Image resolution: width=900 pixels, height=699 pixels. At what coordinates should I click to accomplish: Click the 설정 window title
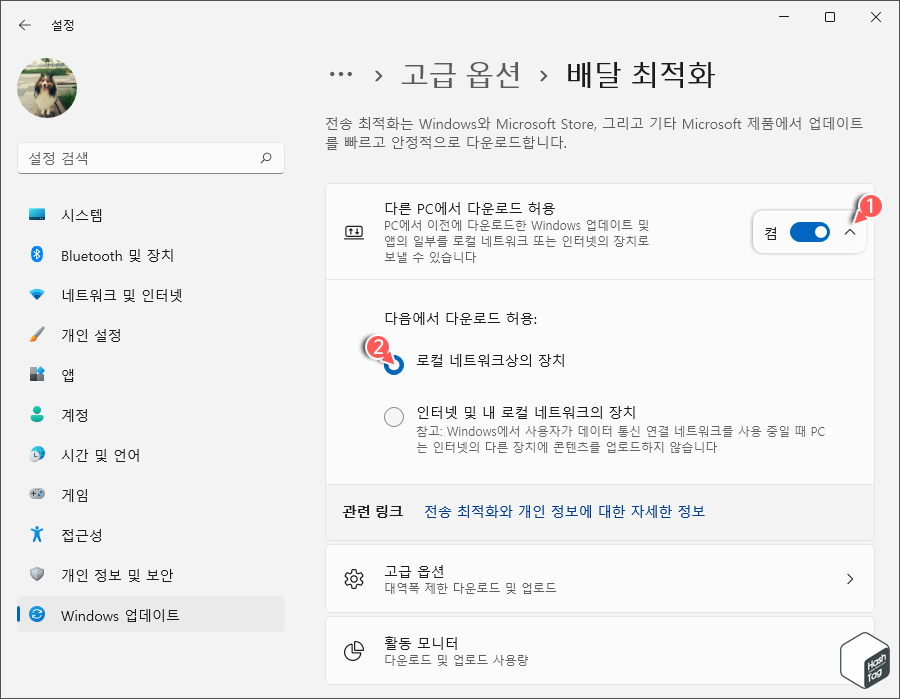click(63, 25)
